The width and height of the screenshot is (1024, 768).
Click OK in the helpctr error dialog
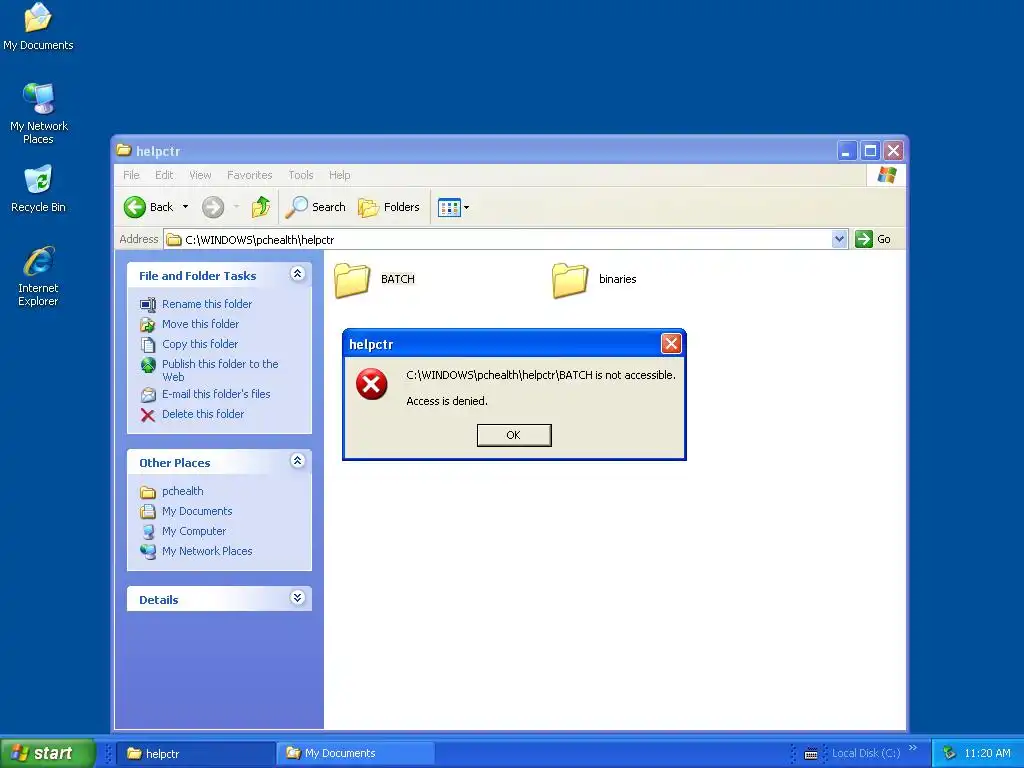click(514, 435)
